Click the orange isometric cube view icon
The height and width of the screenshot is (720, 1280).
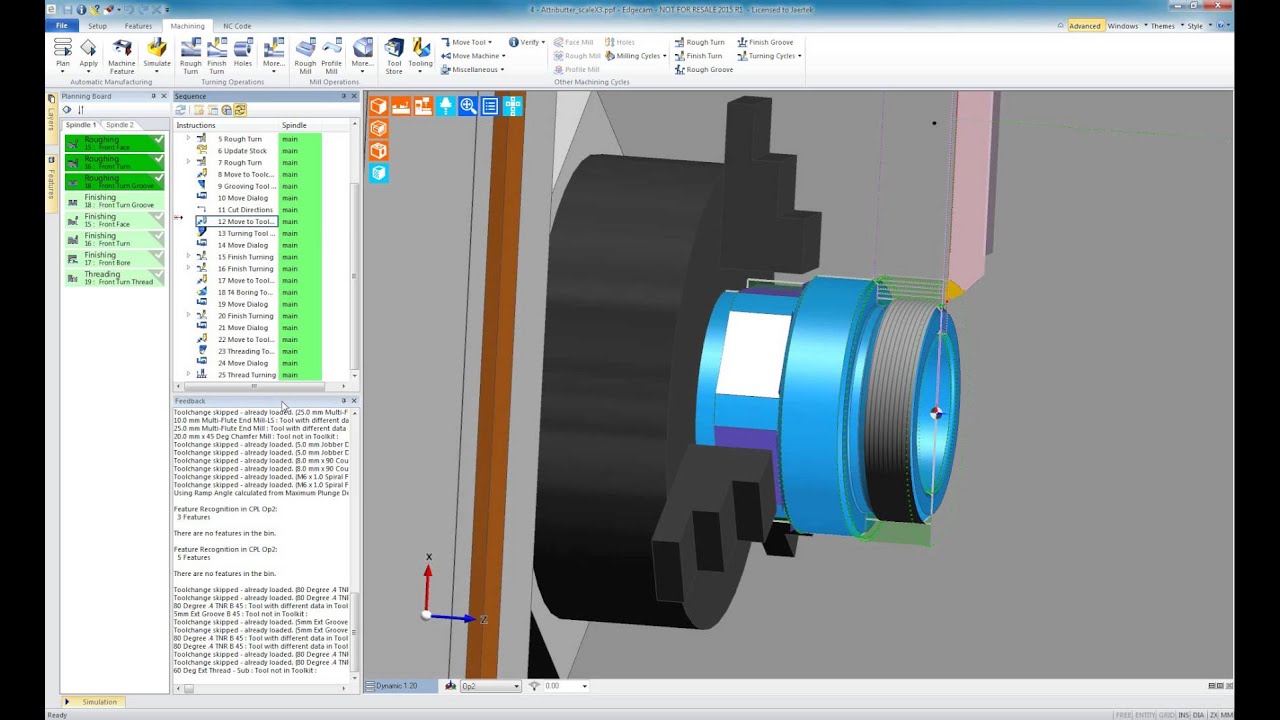point(378,106)
